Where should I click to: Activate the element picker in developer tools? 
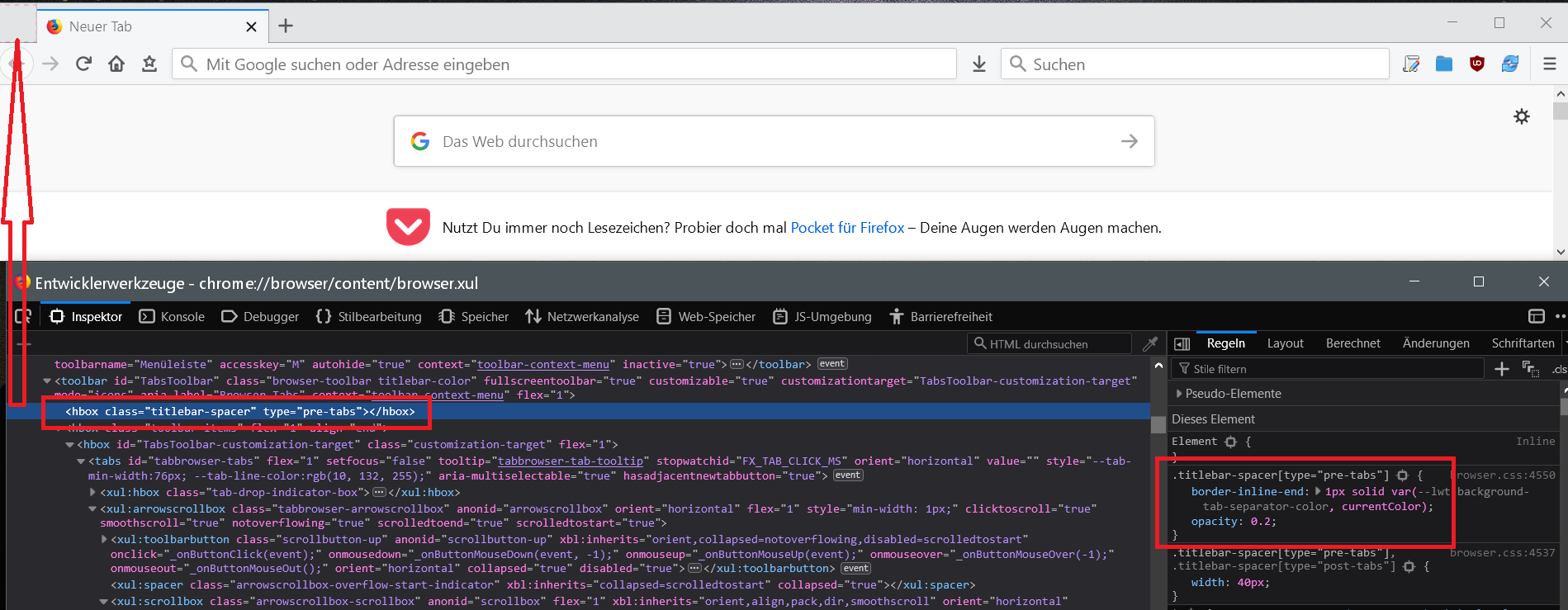(x=23, y=316)
